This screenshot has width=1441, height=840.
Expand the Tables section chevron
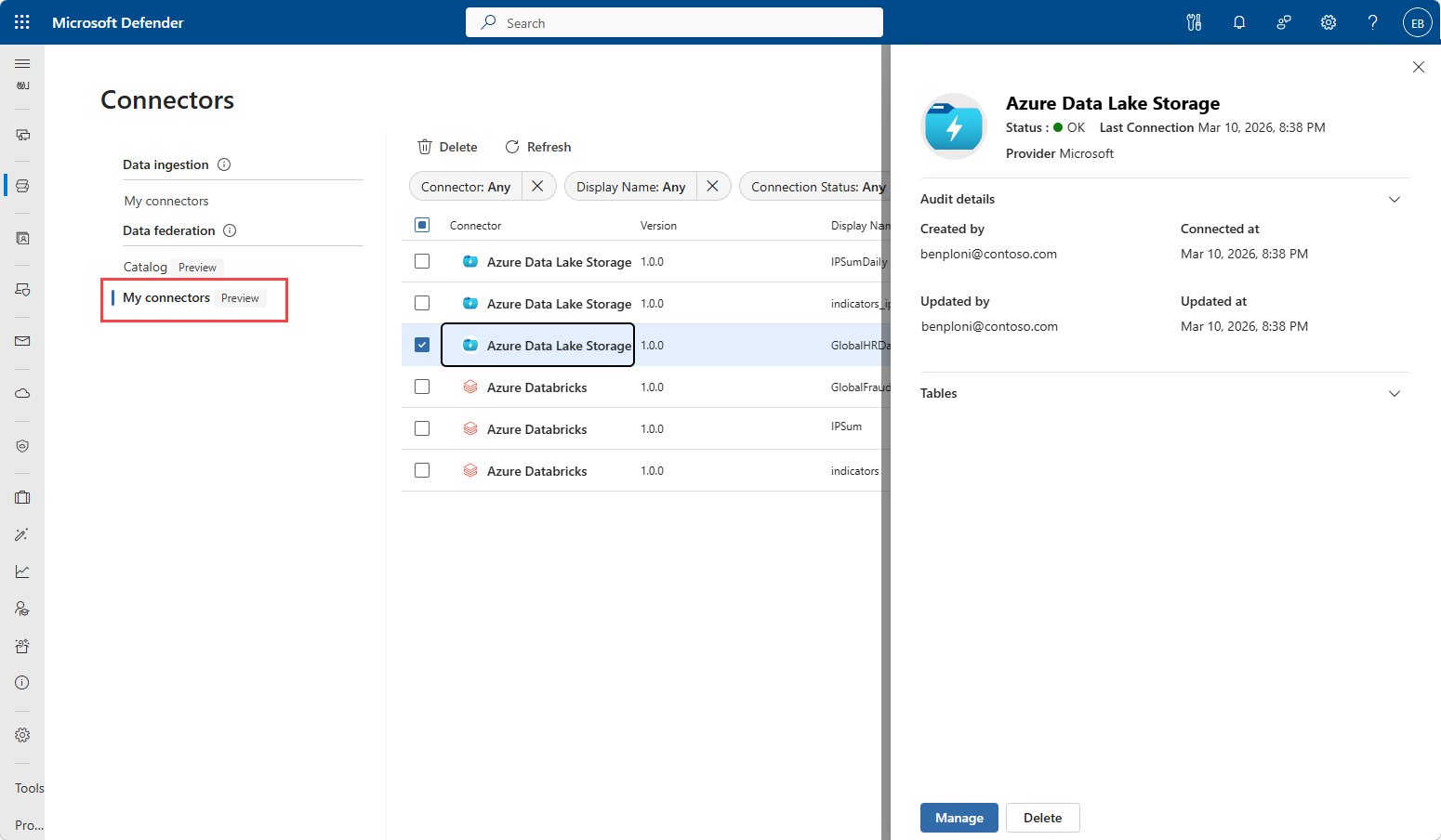[x=1395, y=393]
